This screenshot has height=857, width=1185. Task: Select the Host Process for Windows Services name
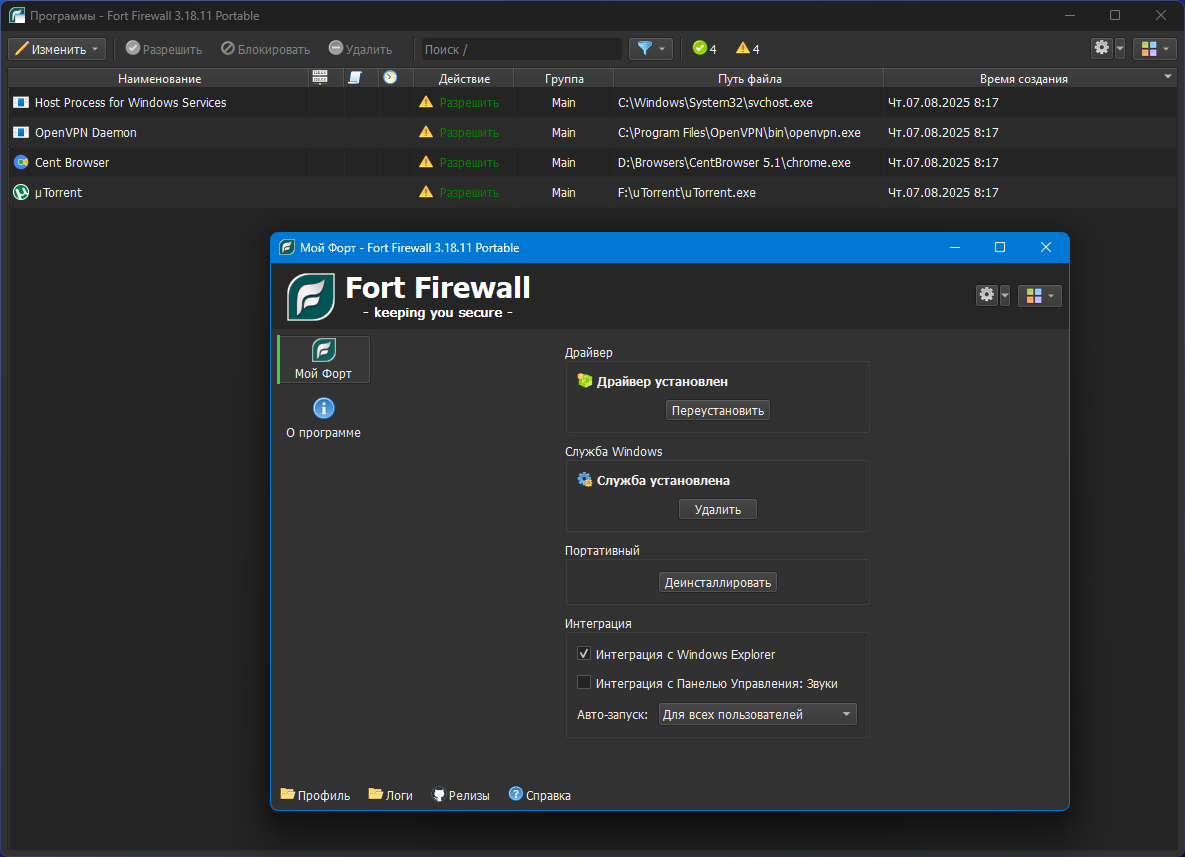click(131, 103)
